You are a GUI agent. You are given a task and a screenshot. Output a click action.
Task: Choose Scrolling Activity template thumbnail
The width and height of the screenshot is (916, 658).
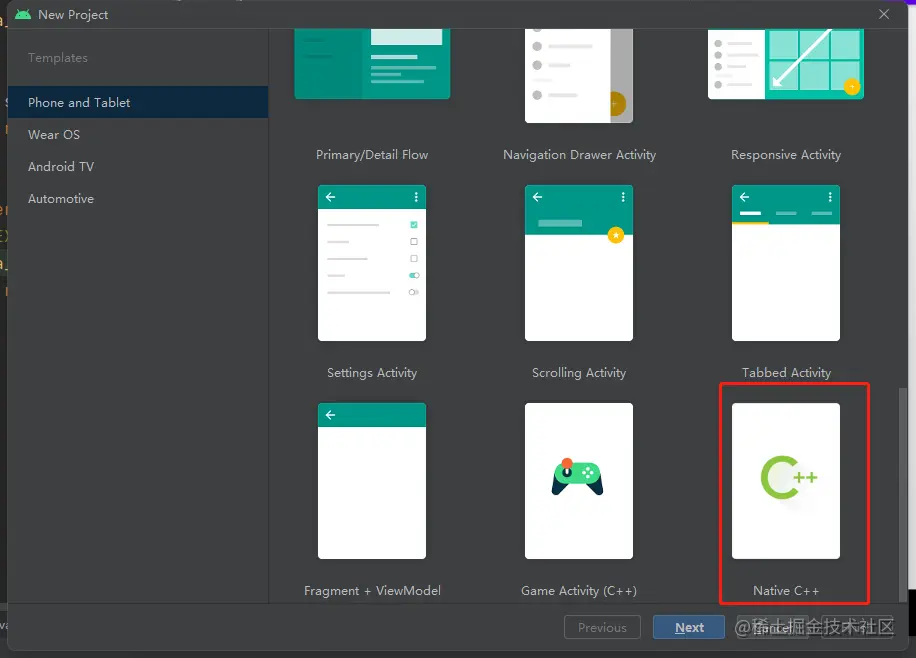point(579,263)
